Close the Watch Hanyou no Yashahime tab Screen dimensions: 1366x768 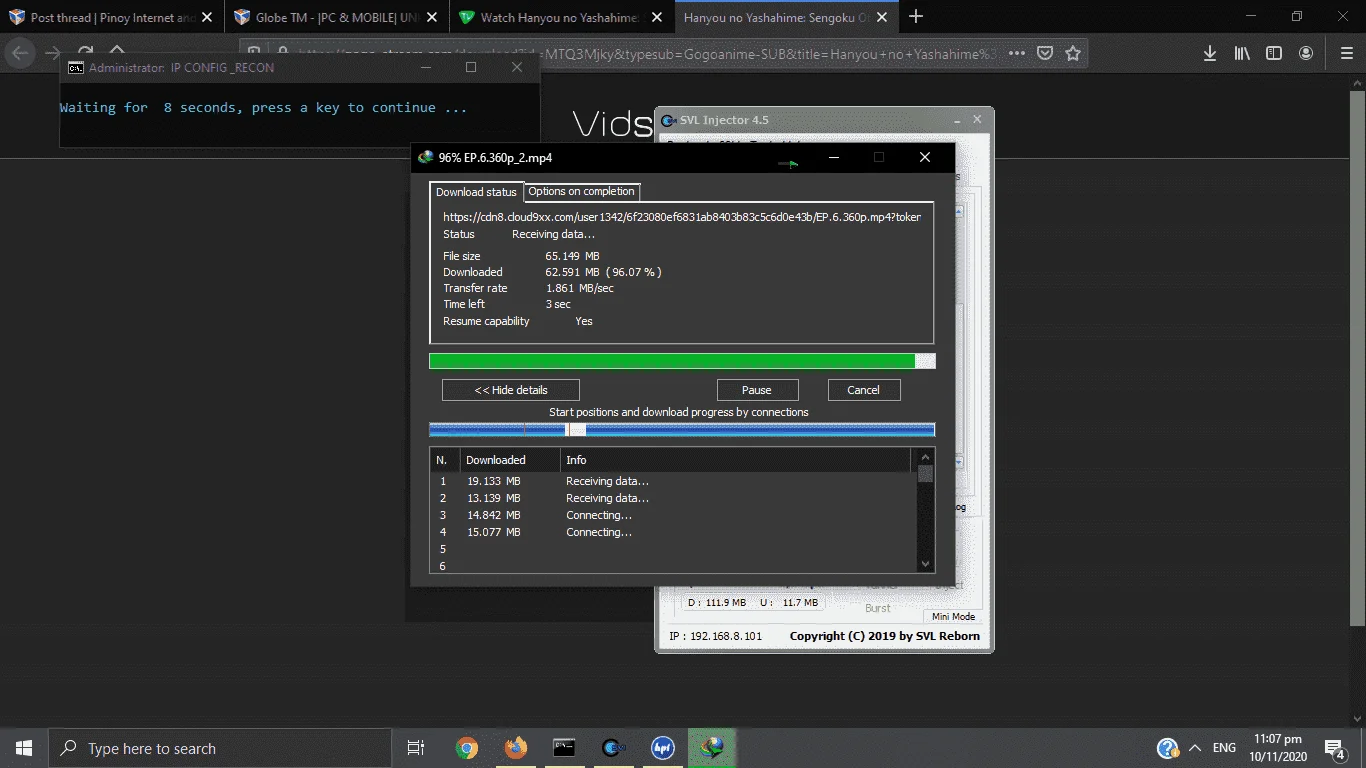(655, 17)
